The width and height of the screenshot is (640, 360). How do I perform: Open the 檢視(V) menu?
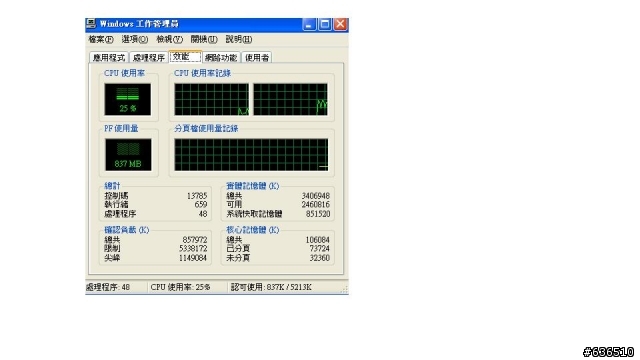click(x=169, y=39)
